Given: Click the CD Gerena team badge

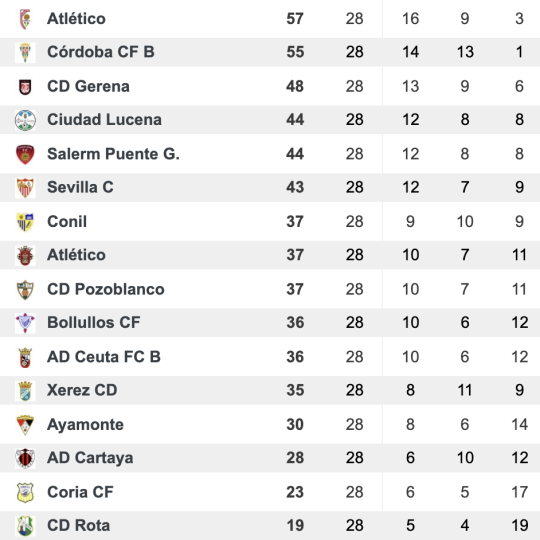Looking at the screenshot, I should 25,86.
